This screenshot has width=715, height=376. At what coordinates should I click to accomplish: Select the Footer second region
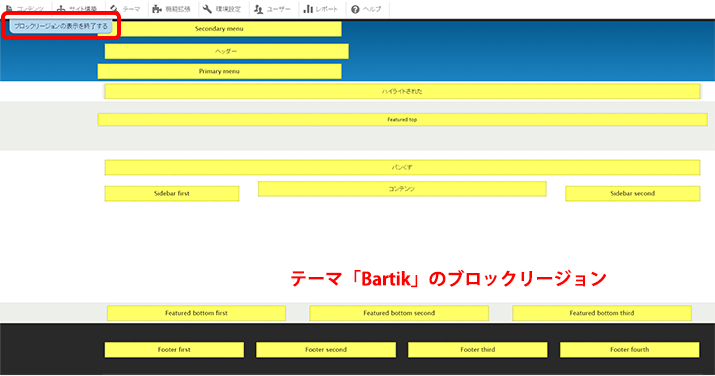point(326,350)
